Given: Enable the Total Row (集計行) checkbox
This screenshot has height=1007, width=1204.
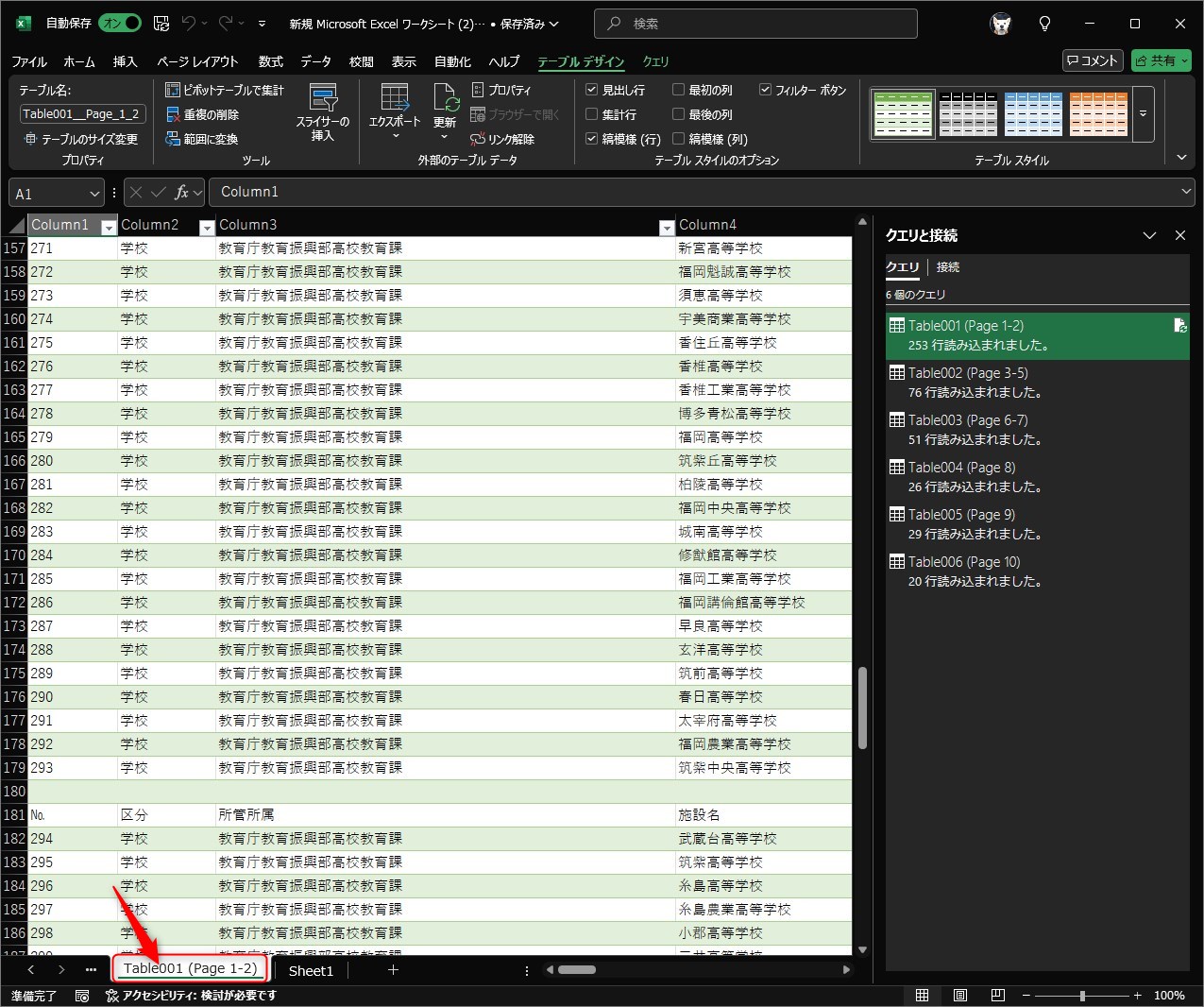Looking at the screenshot, I should [x=592, y=114].
